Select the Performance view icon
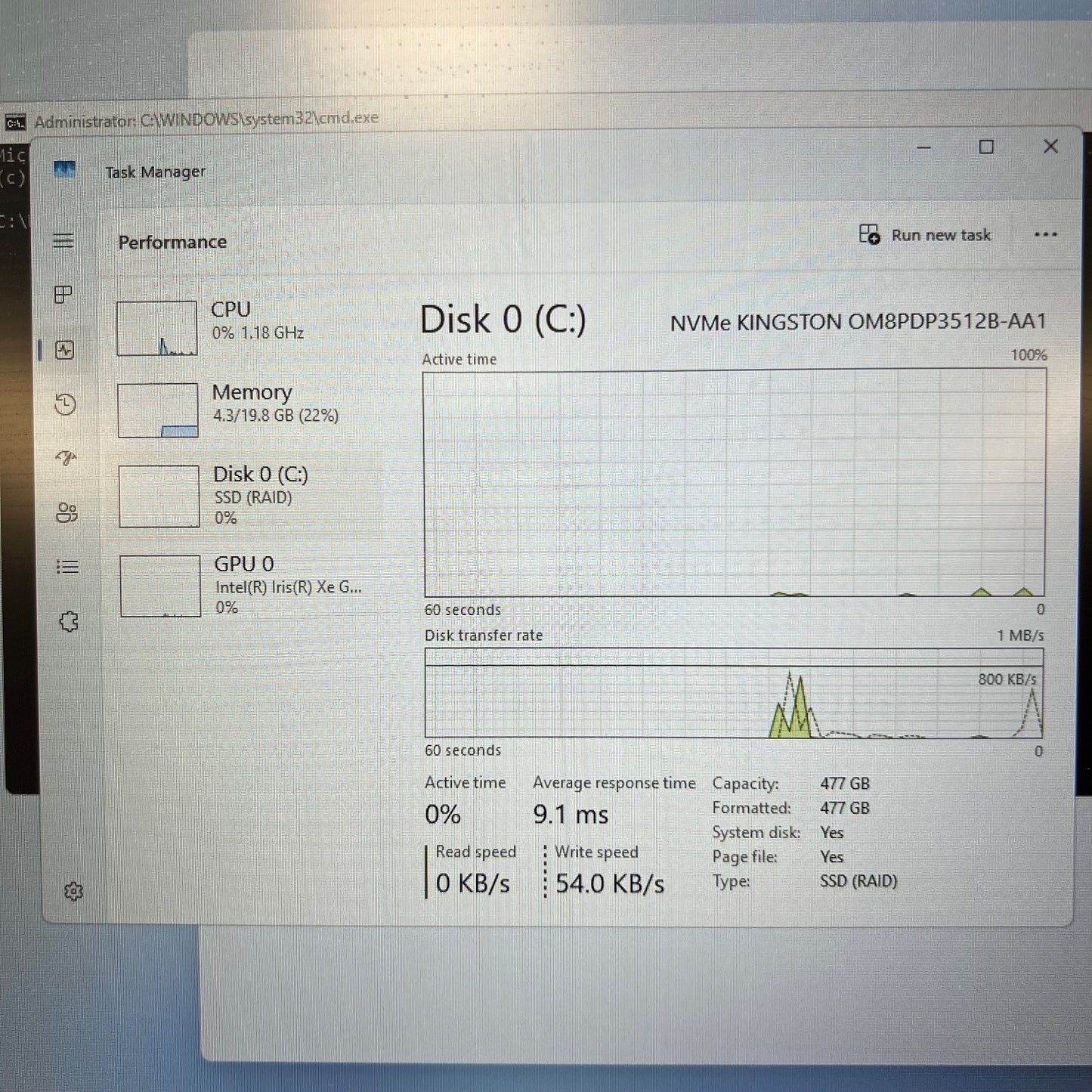Screen dimensions: 1092x1092 click(65, 350)
